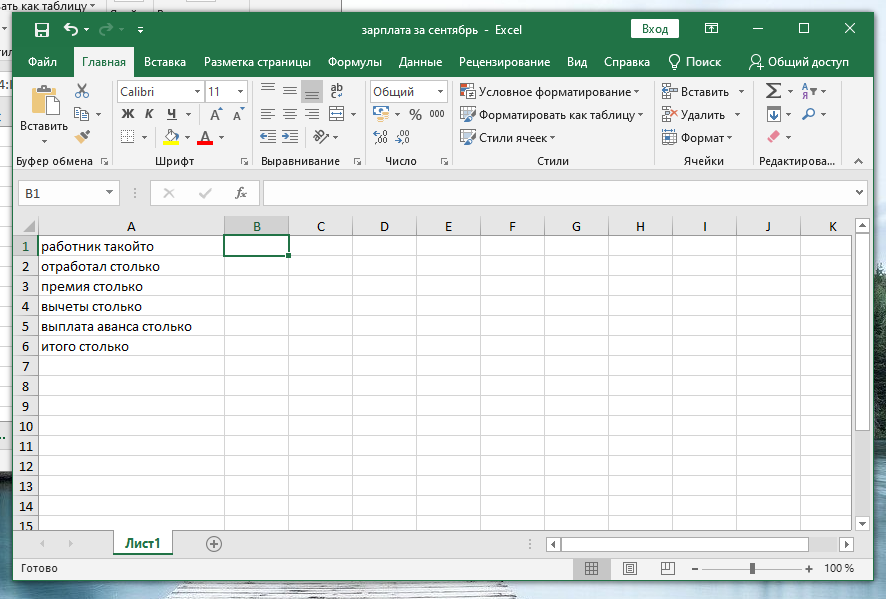Open the Name Box dropdown arrow

click(x=110, y=193)
